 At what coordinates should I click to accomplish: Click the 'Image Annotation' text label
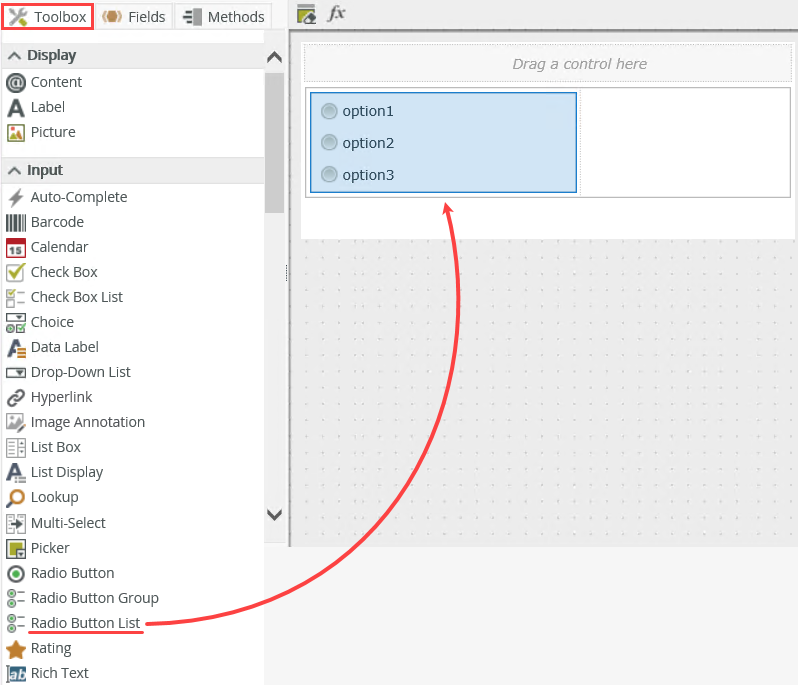[x=88, y=422]
